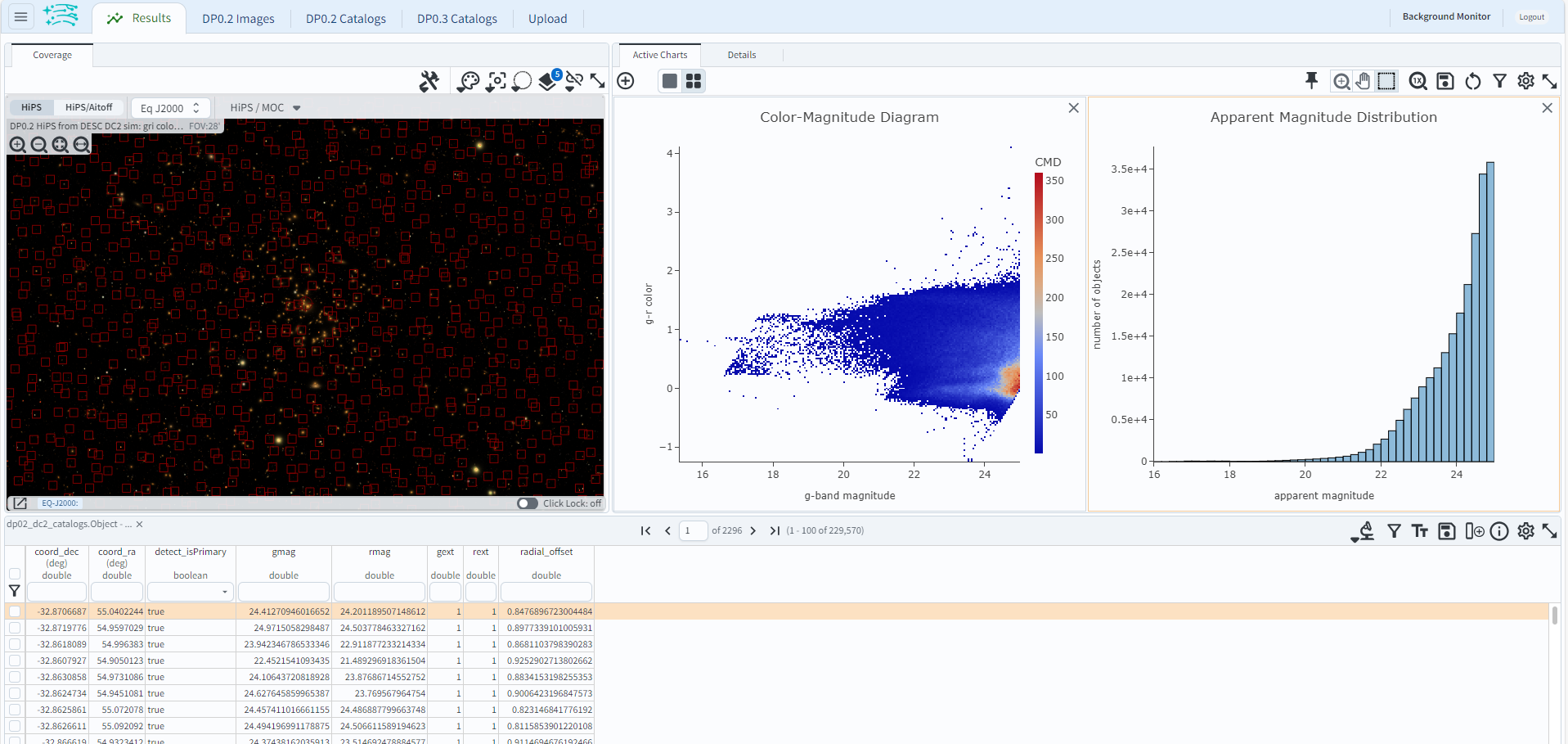Open the selection lasso tool dropdown

click(522, 81)
